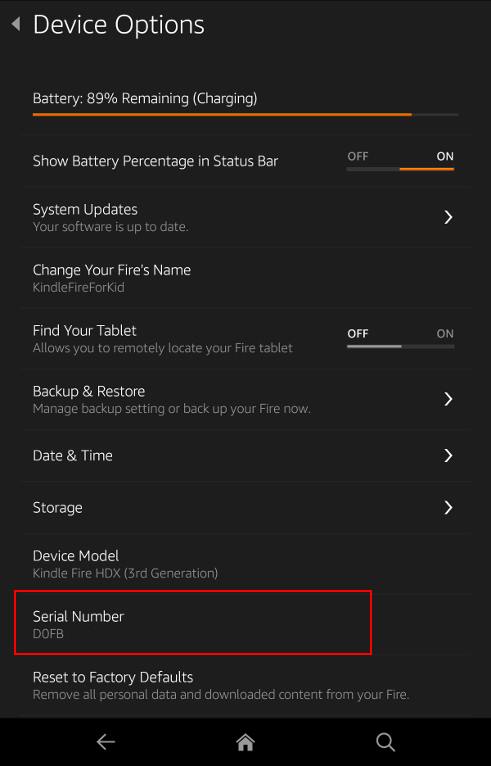Switch battery percentage display to OFF
This screenshot has width=491, height=766.
coord(358,156)
